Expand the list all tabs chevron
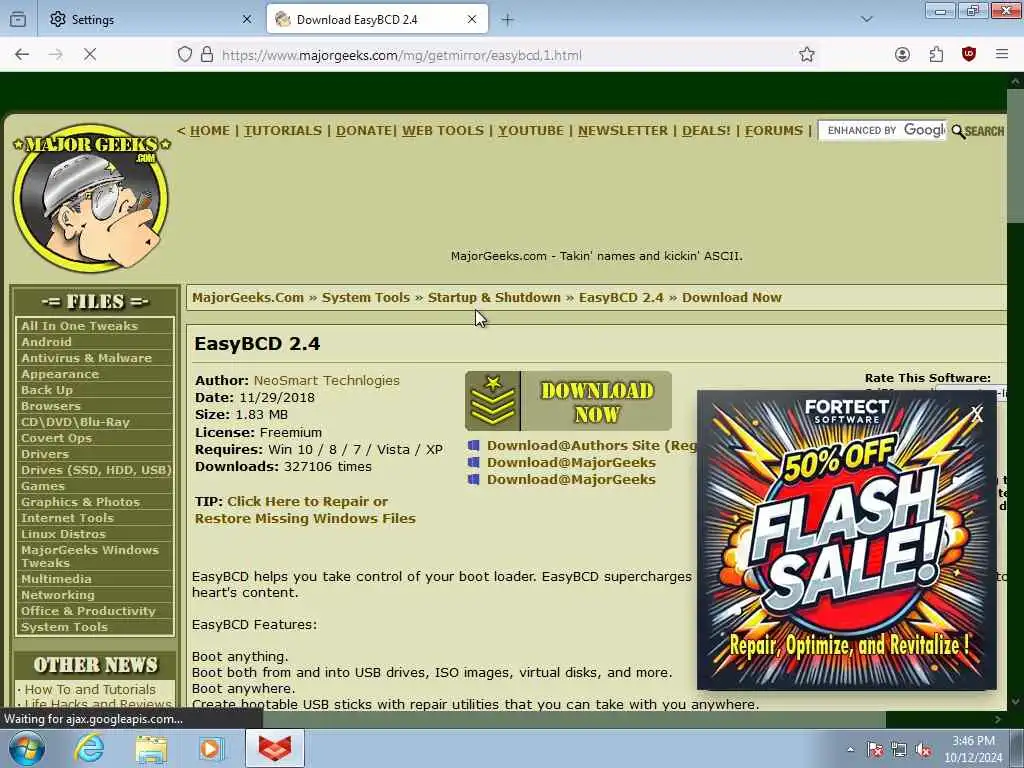The width and height of the screenshot is (1024, 768). coord(867,20)
